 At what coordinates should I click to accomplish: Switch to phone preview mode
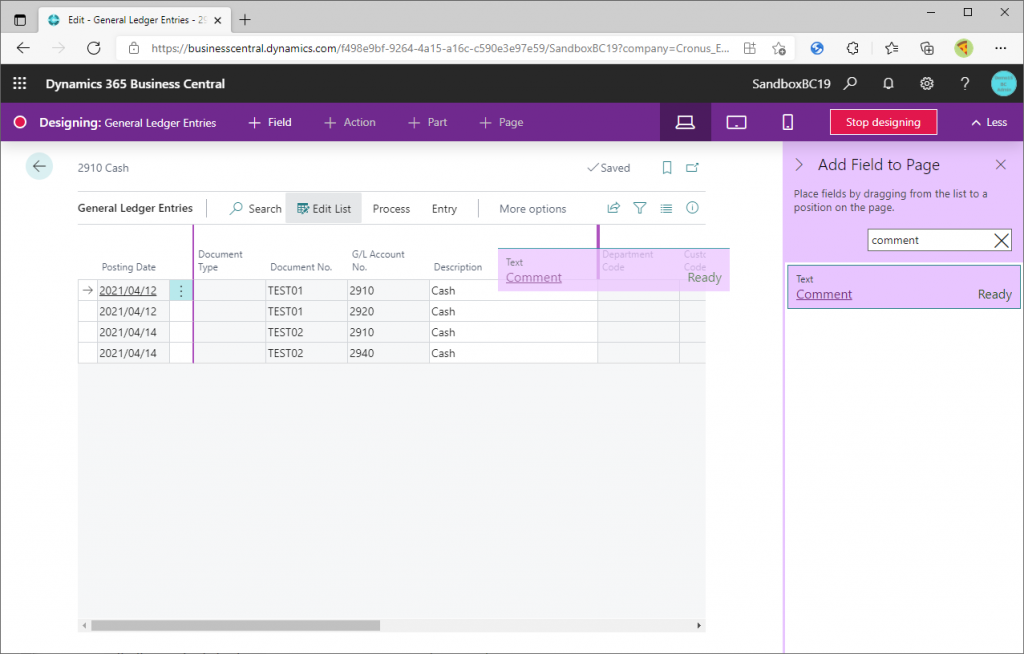coord(788,122)
